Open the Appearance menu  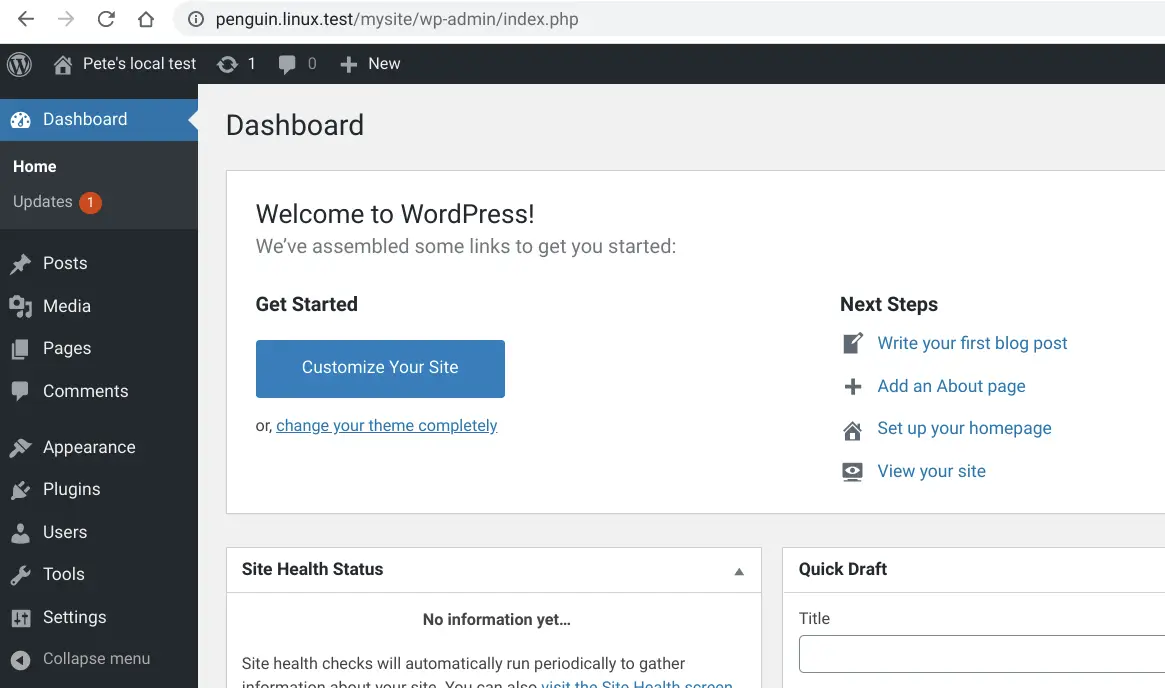[89, 447]
